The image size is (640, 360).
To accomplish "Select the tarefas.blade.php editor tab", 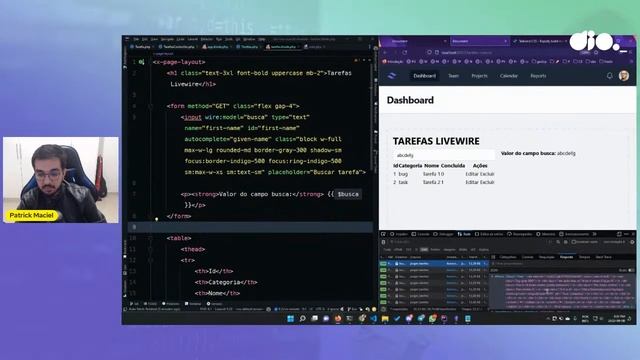I will click(283, 47).
